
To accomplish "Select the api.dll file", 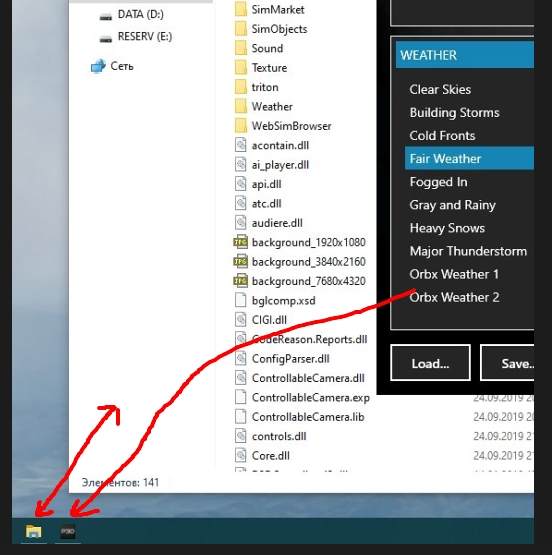I will 266,184.
